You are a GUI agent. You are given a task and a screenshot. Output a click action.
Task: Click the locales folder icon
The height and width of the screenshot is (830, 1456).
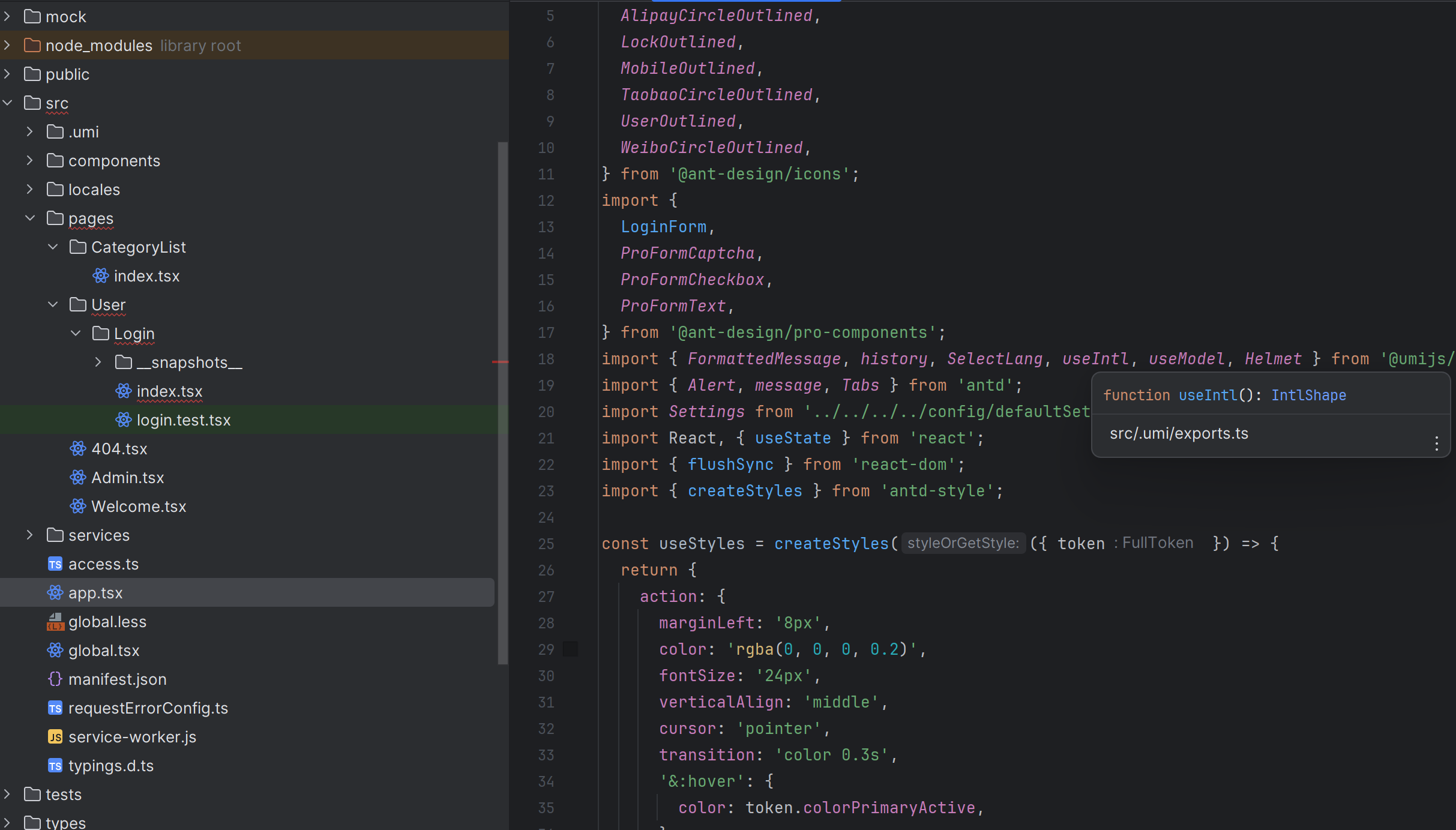click(55, 190)
